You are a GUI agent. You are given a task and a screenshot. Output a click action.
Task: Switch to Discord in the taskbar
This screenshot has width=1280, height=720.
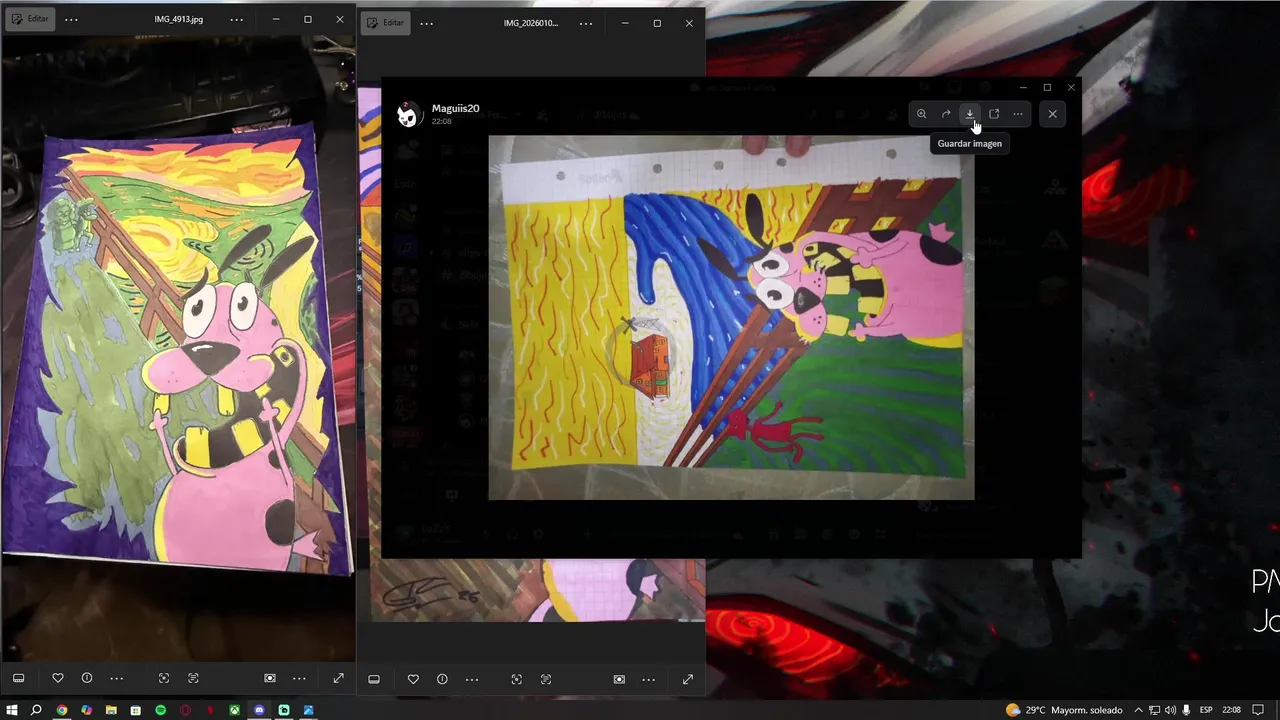pyautogui.click(x=259, y=710)
